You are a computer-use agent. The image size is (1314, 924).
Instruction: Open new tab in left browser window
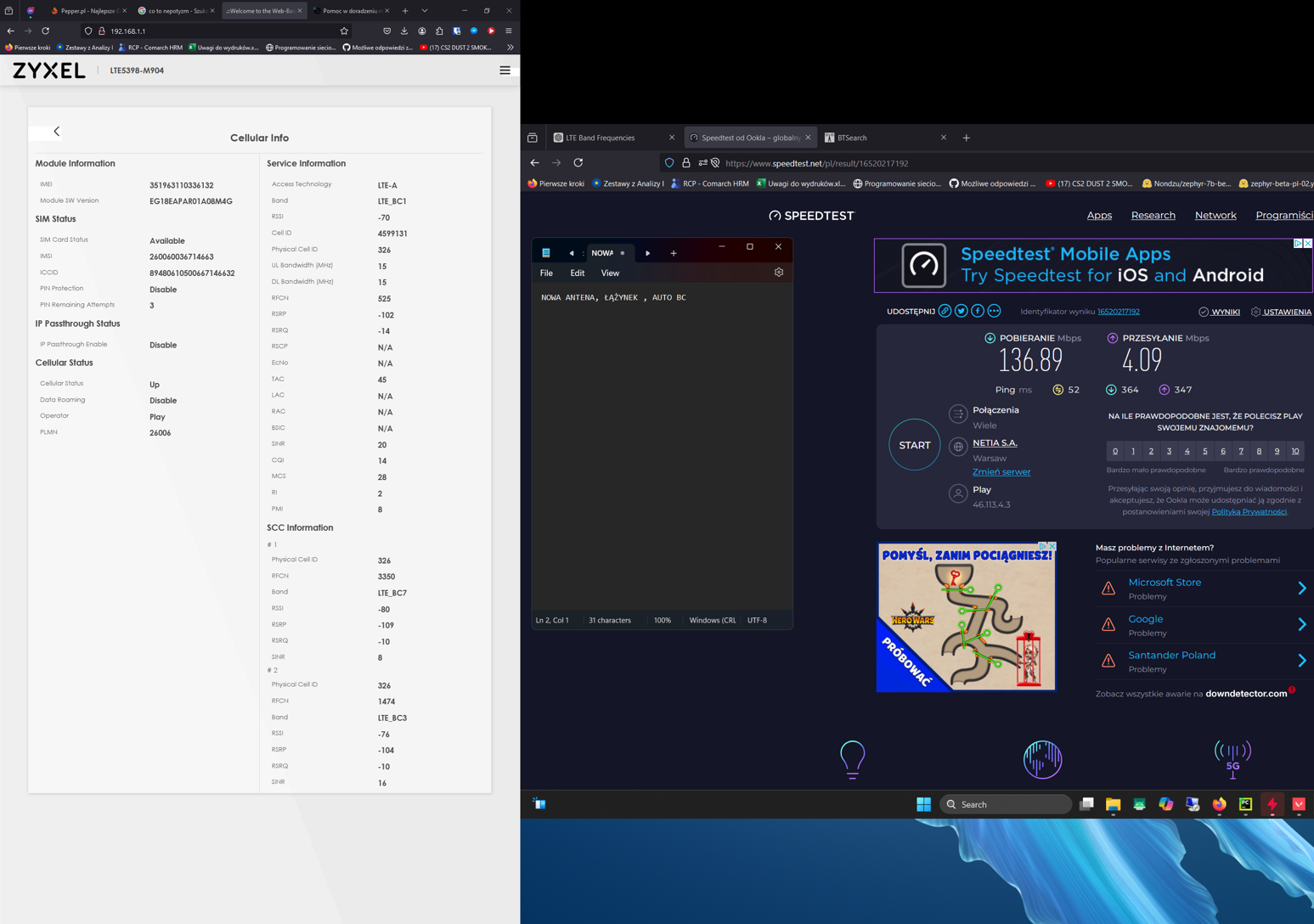pos(405,11)
